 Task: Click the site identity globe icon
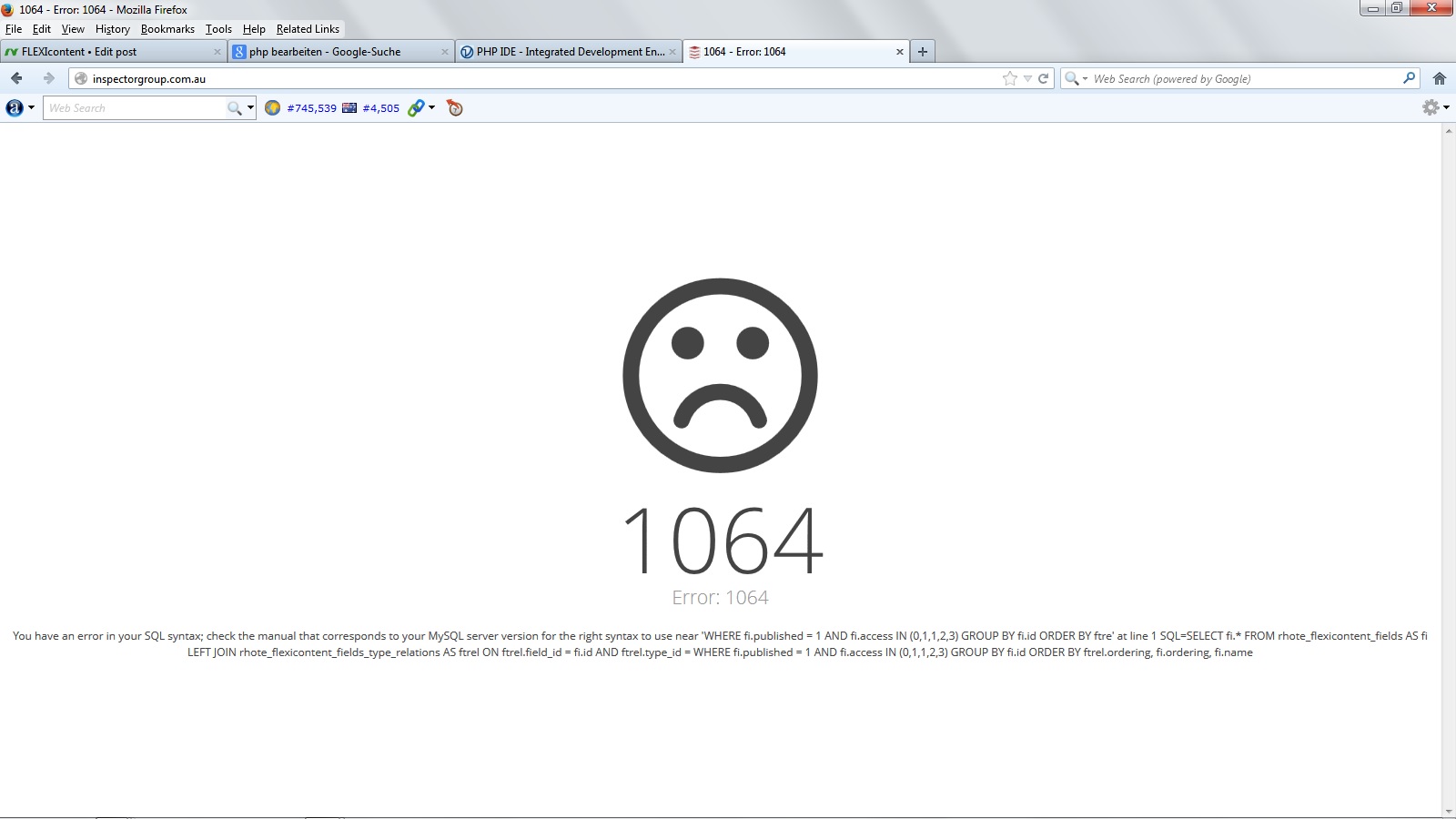(x=81, y=79)
